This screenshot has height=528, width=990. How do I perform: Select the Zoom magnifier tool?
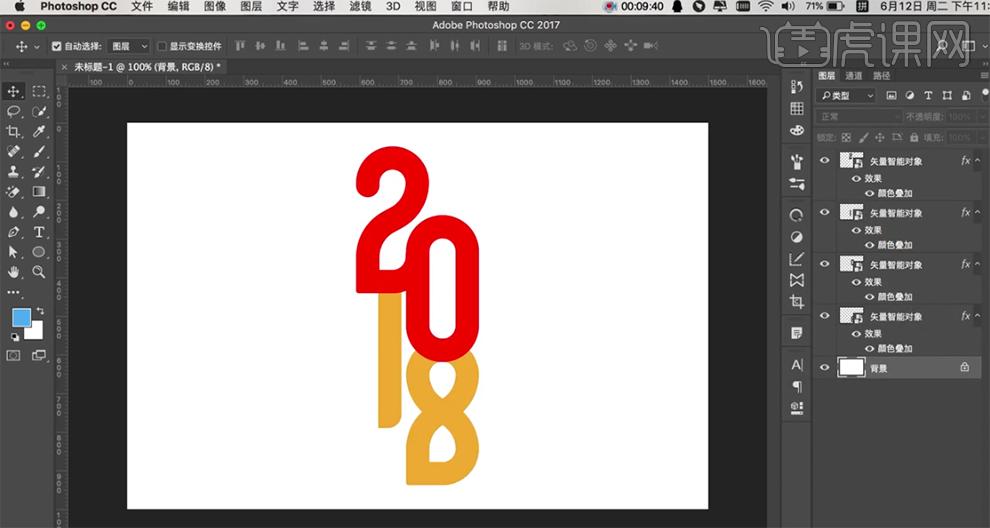[39, 272]
